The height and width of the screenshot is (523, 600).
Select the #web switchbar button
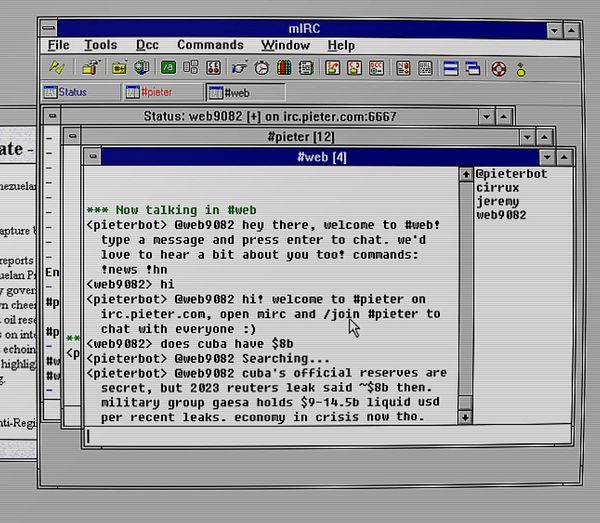click(246, 93)
